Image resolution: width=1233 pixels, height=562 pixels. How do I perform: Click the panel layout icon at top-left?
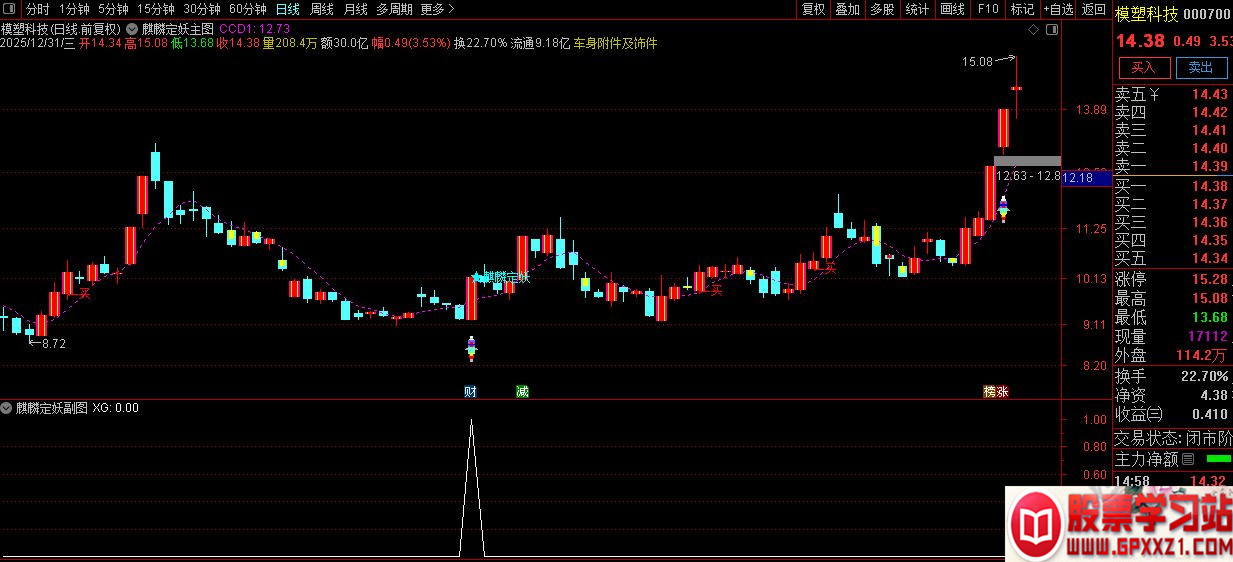click(9, 10)
